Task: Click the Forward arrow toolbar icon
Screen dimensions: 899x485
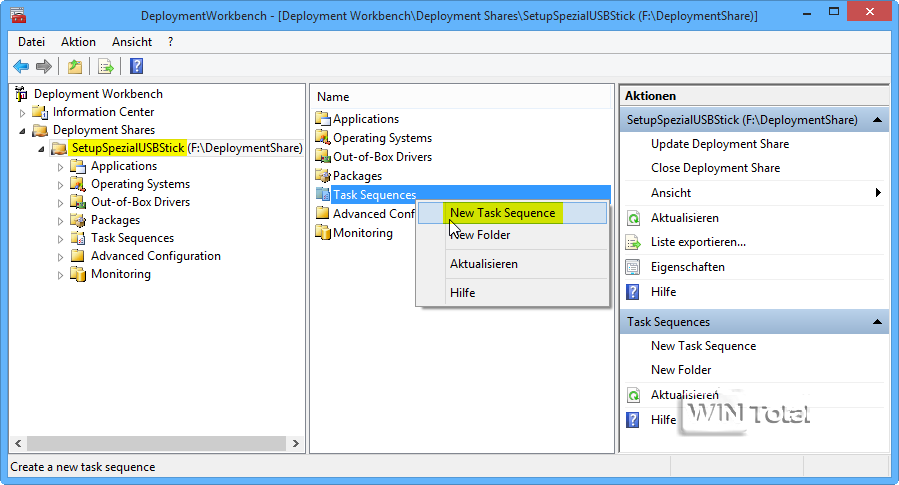Action: click(x=44, y=67)
